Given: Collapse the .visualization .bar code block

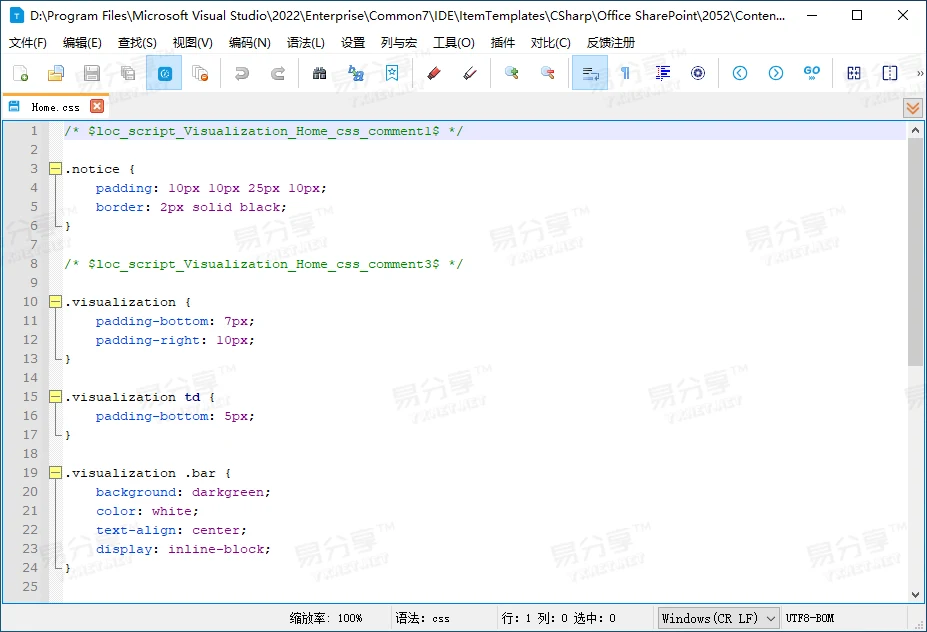Looking at the screenshot, I should pos(55,472).
